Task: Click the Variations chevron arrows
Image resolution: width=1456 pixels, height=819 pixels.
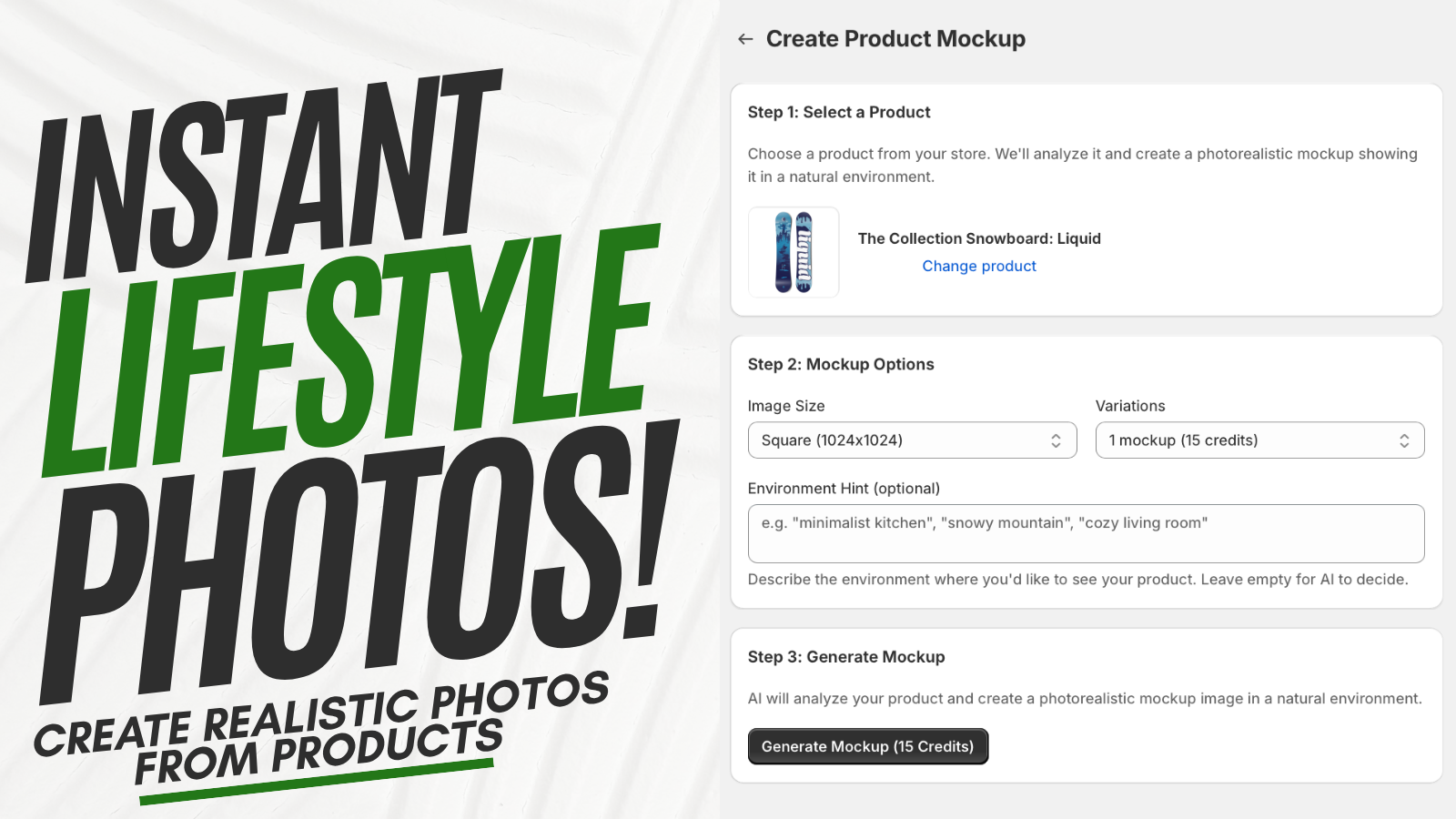Action: [1404, 440]
